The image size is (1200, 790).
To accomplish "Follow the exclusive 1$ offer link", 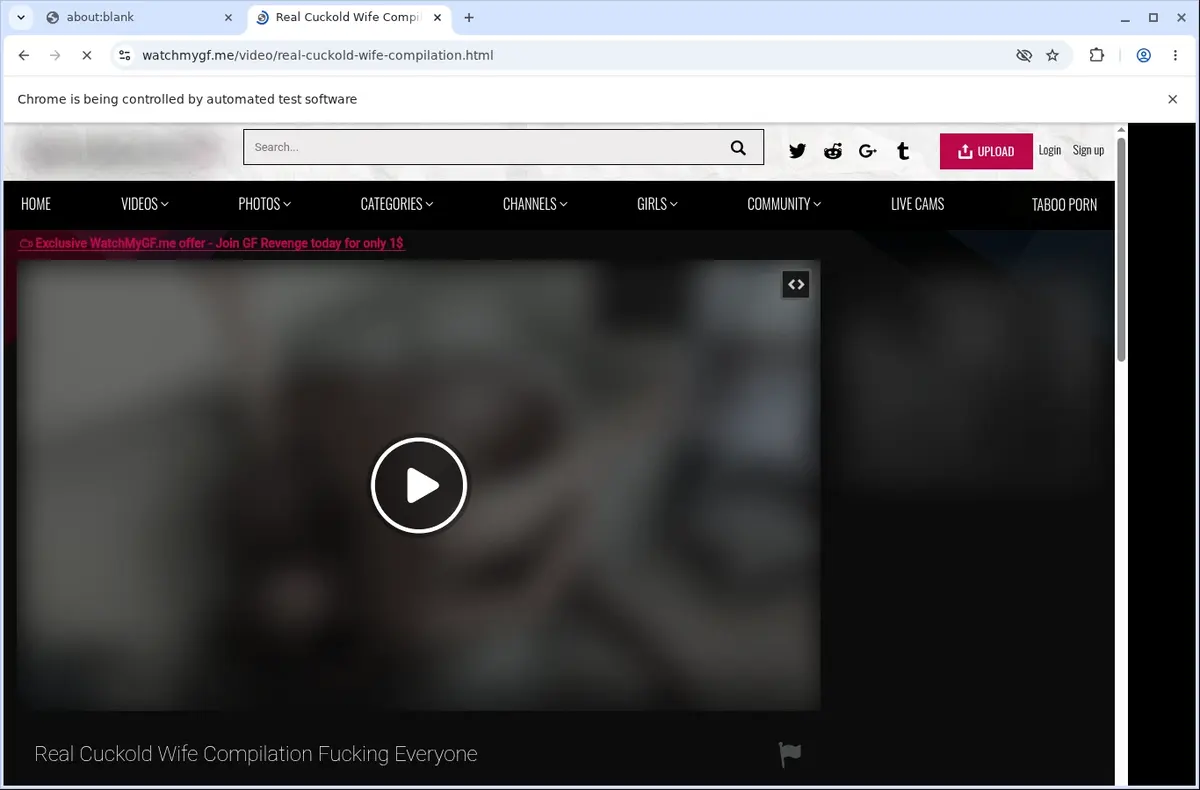I will tap(211, 243).
